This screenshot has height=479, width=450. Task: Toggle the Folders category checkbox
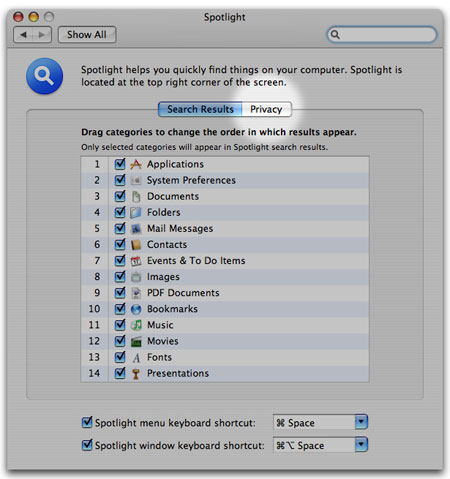pos(120,212)
